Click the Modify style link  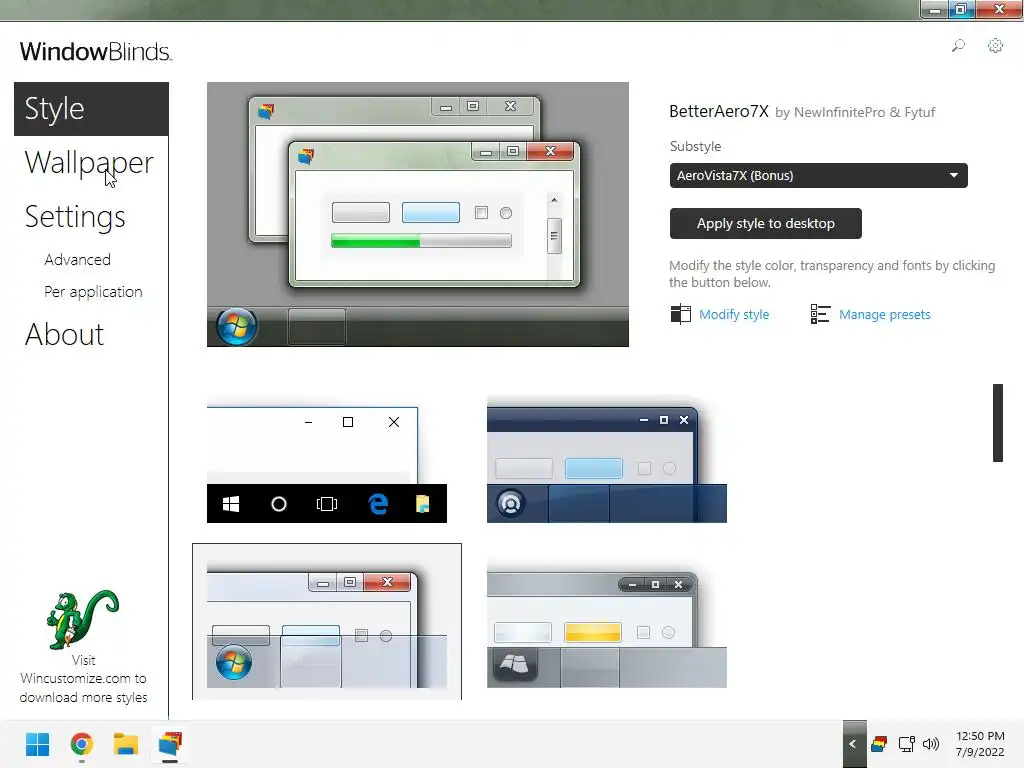click(x=734, y=315)
